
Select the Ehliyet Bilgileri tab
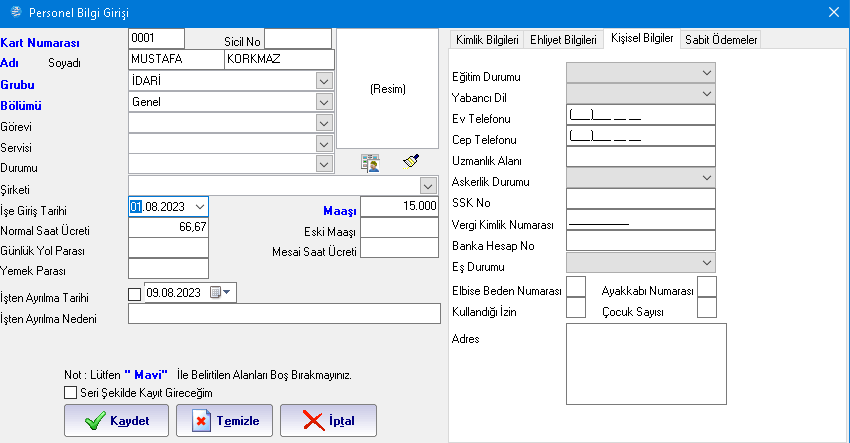[x=565, y=40]
